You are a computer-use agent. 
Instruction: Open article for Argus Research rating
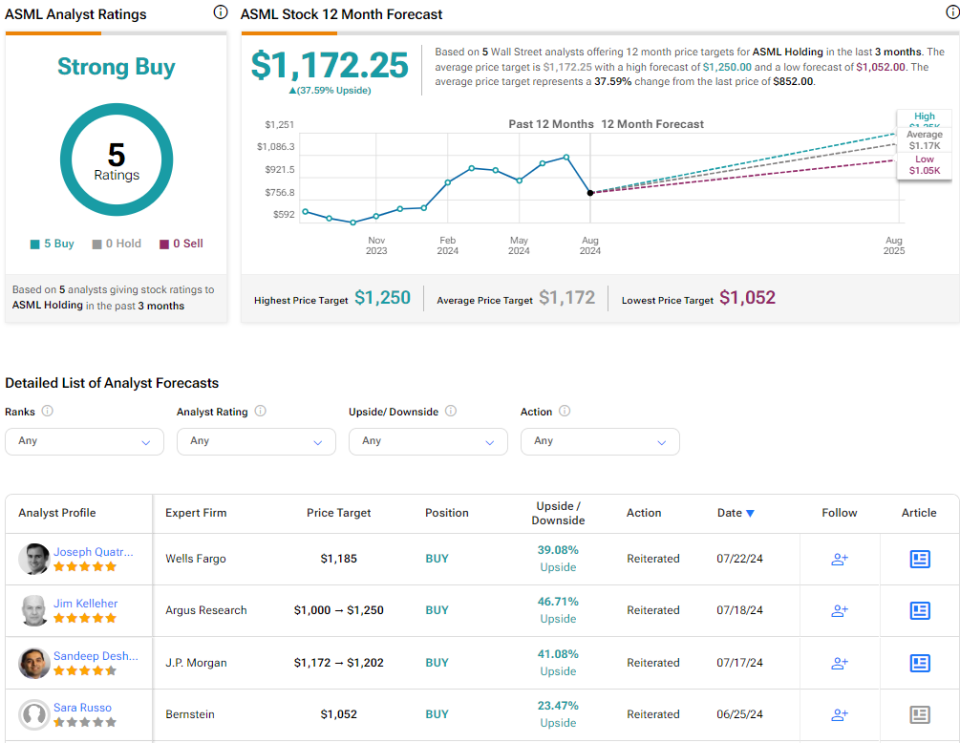tap(920, 610)
